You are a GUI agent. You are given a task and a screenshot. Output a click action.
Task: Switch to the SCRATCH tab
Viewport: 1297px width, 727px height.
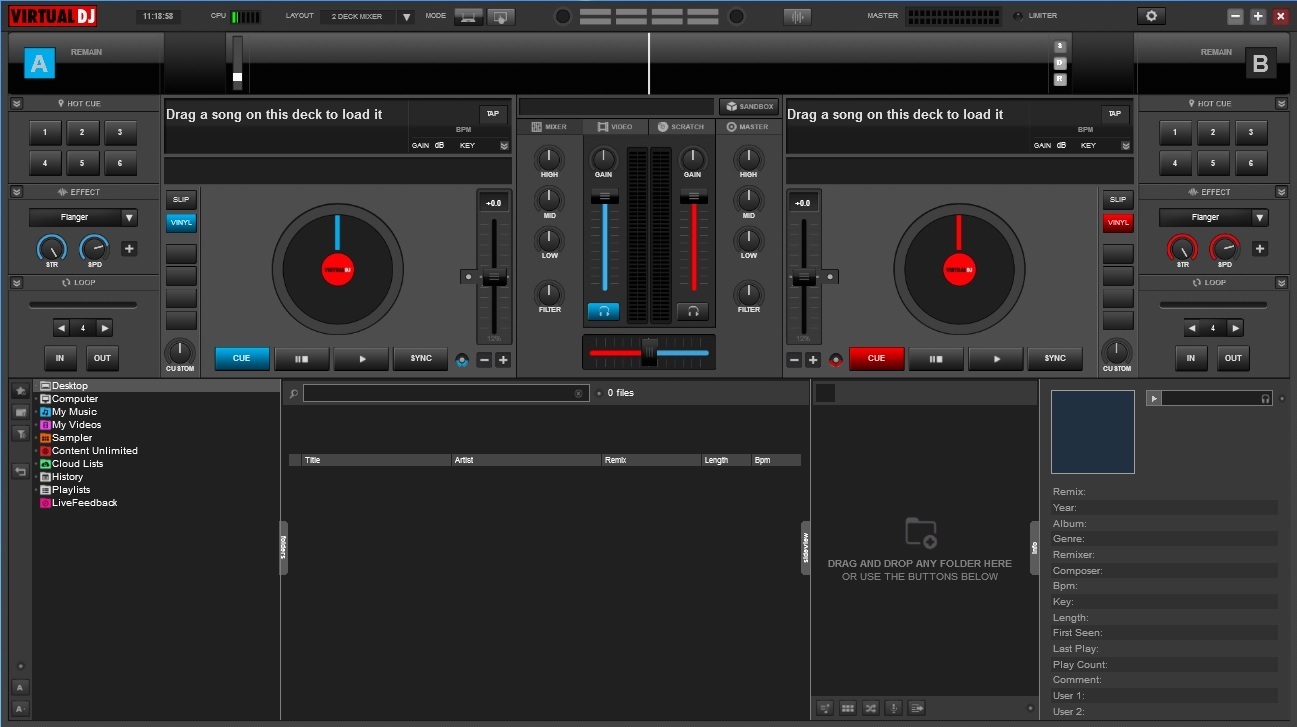(x=681, y=127)
